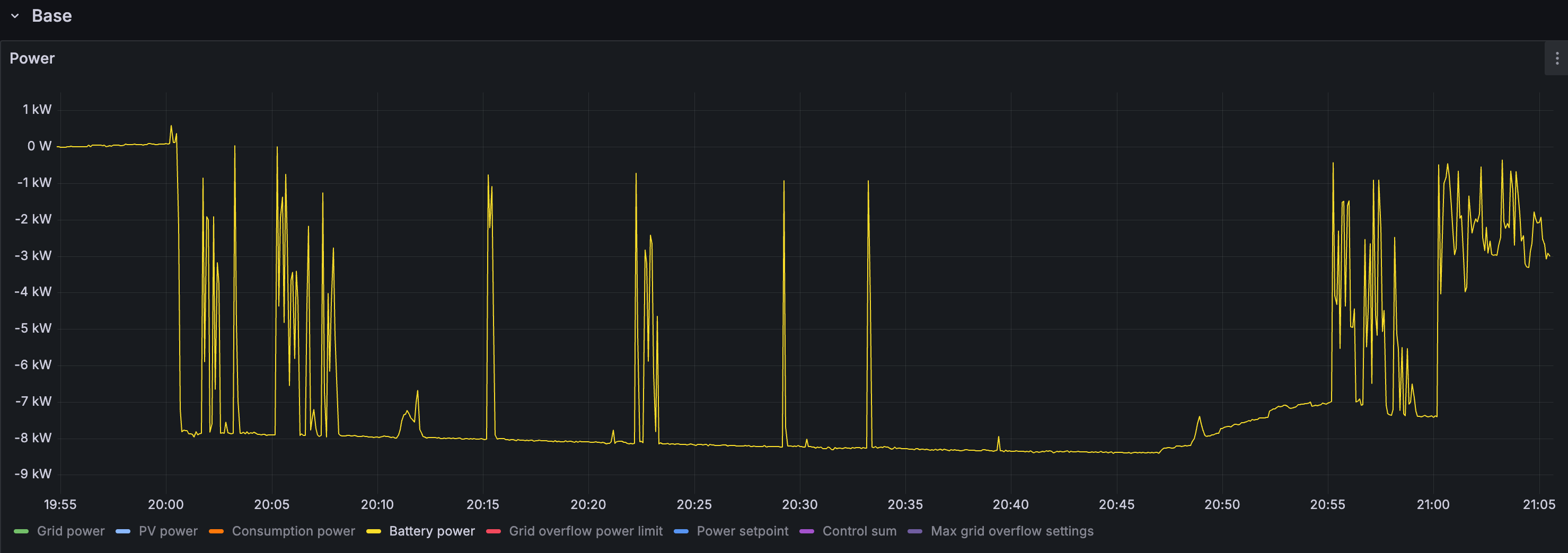This screenshot has height=553, width=1568.
Task: Click the Power panel title
Action: [32, 58]
